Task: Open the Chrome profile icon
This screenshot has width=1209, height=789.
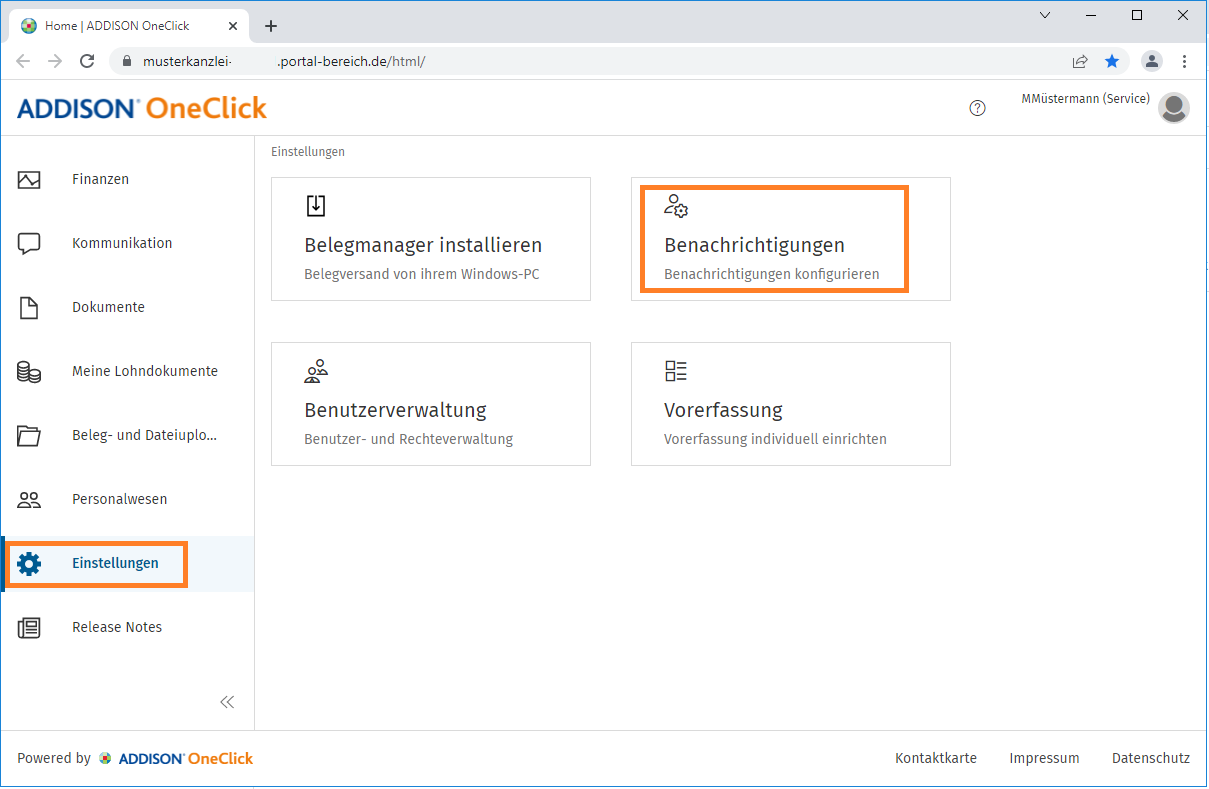Action: (x=1152, y=61)
